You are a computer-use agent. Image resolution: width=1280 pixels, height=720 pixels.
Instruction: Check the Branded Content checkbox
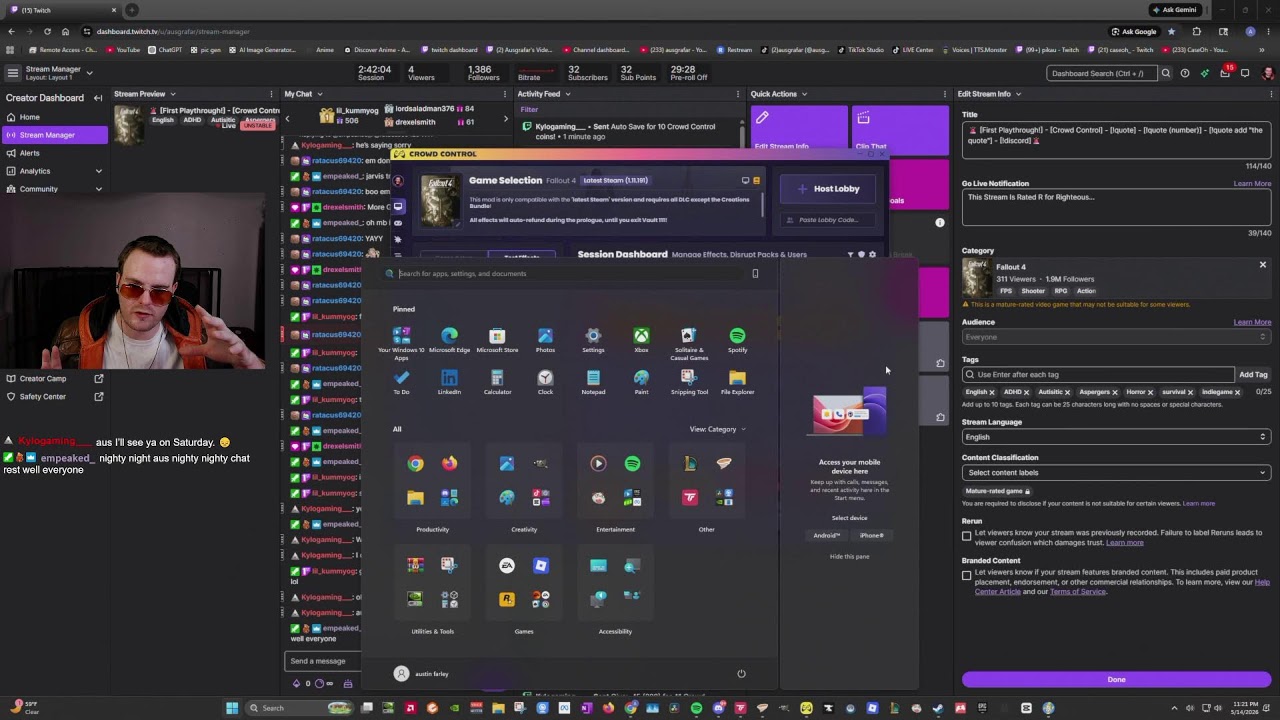(x=967, y=575)
